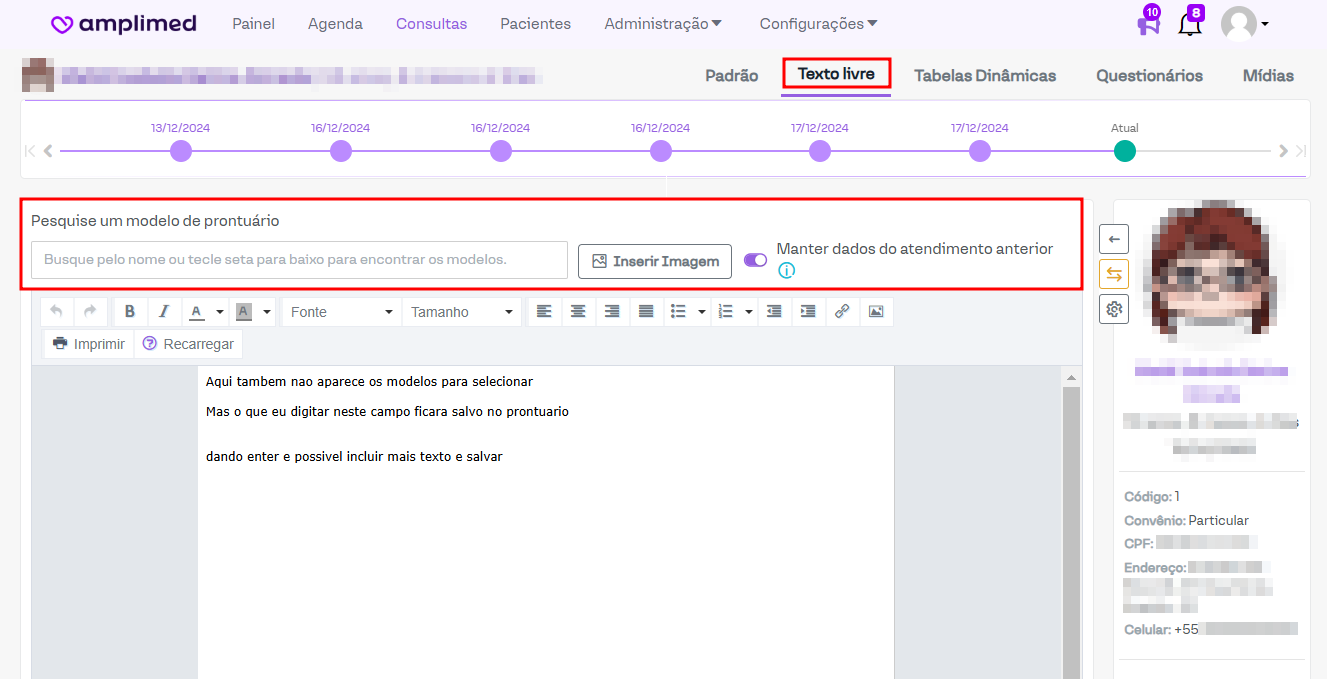The width and height of the screenshot is (1327, 679).
Task: Expand the Administração menu
Action: click(x=663, y=24)
